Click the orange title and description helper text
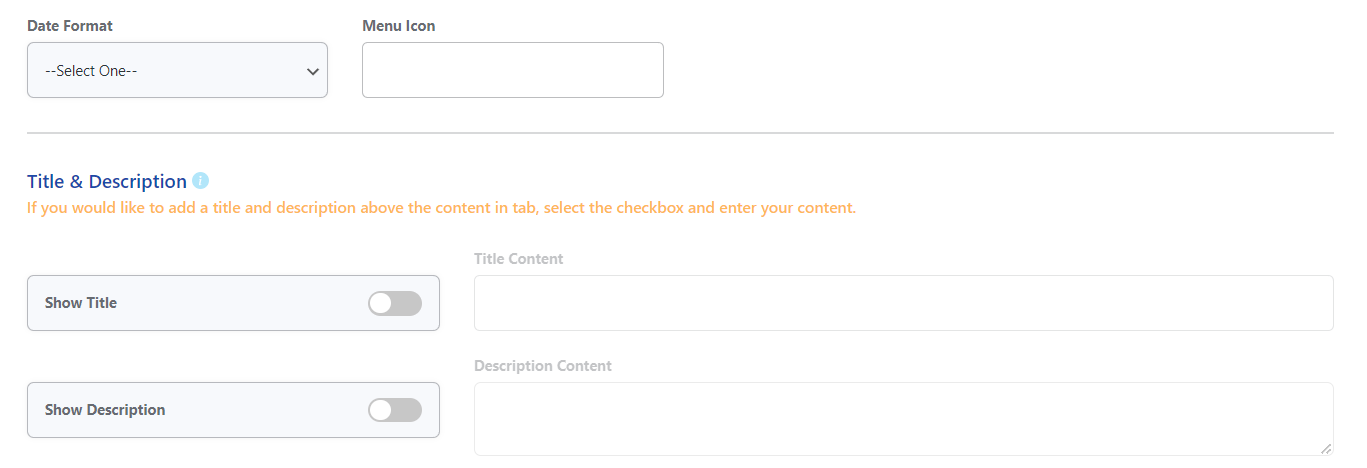The width and height of the screenshot is (1367, 468). tap(441, 209)
